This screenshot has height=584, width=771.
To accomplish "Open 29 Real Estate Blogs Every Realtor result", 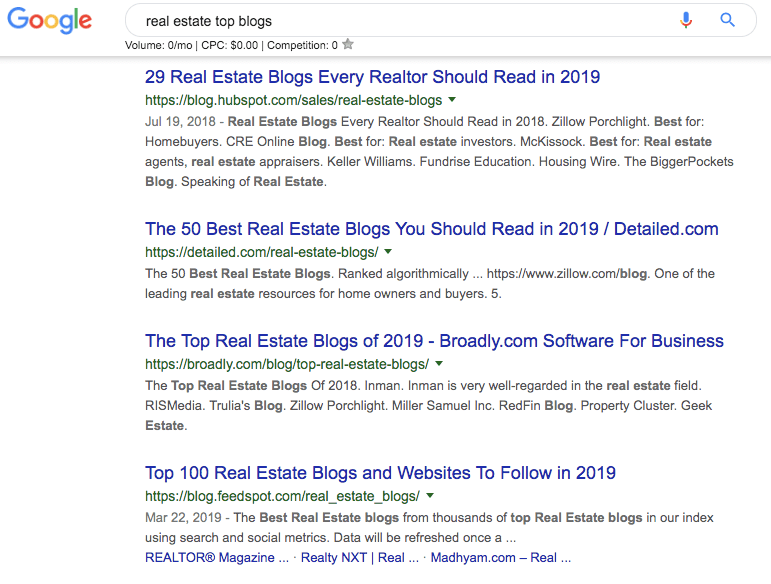I will tap(372, 77).
